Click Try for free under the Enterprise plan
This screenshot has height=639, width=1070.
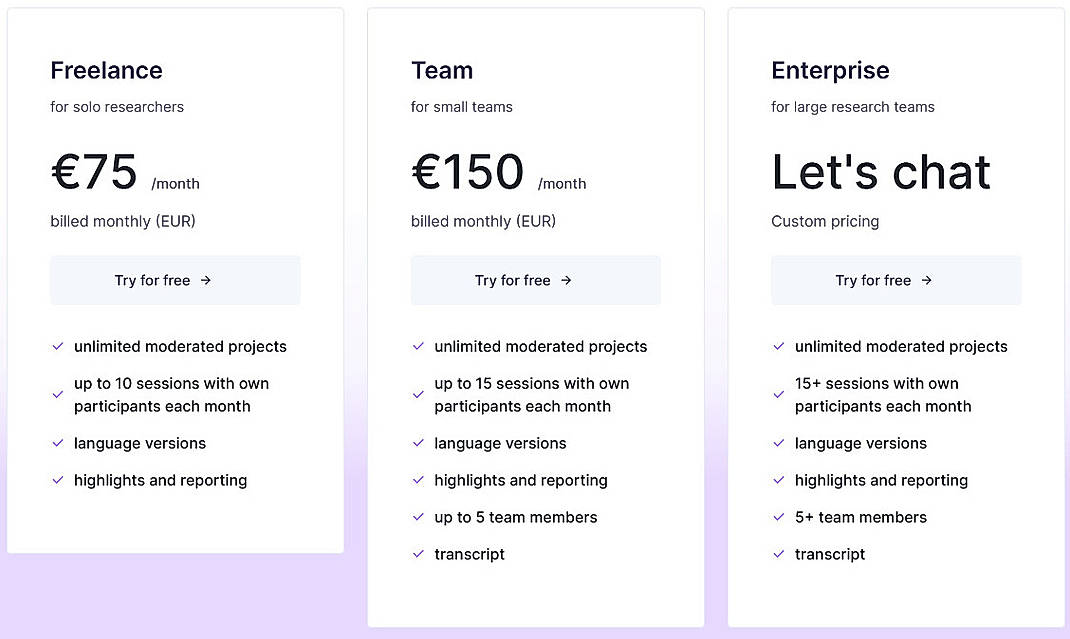tap(896, 280)
